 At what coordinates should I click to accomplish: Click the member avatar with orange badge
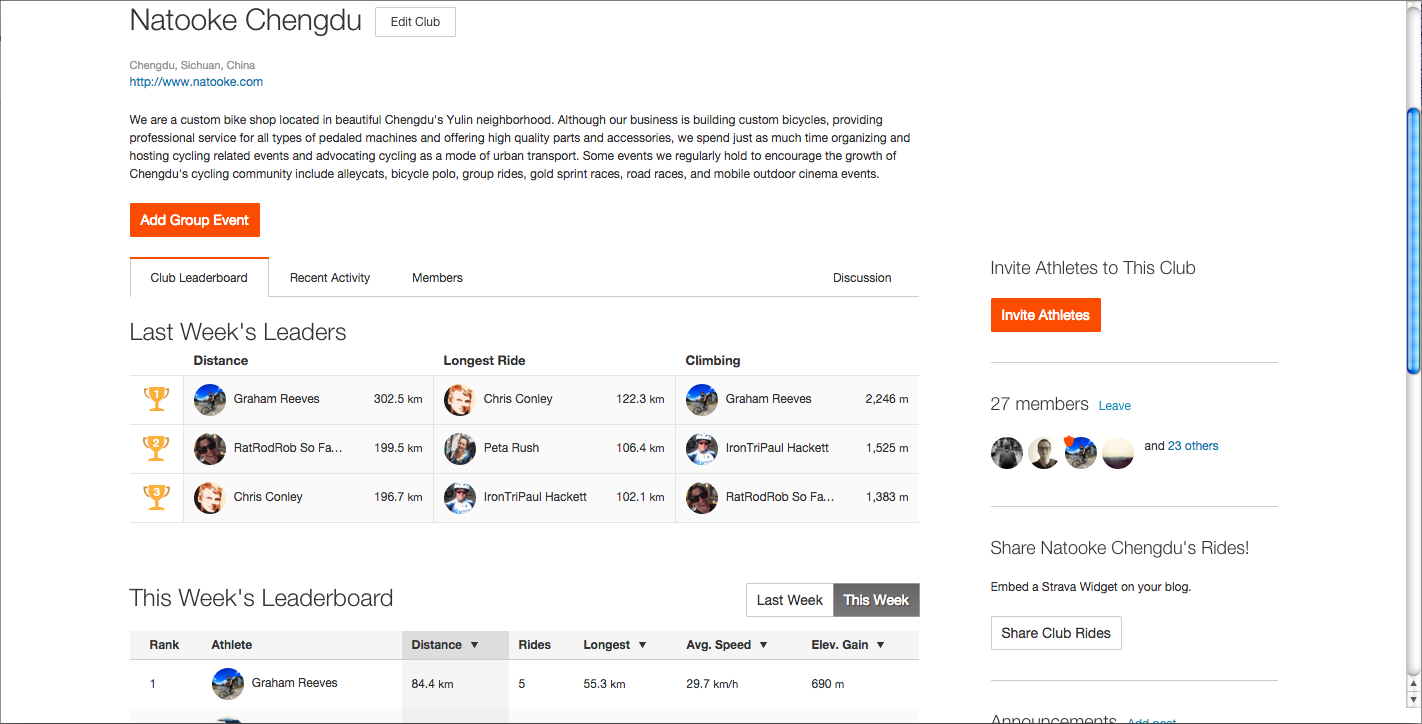1080,453
